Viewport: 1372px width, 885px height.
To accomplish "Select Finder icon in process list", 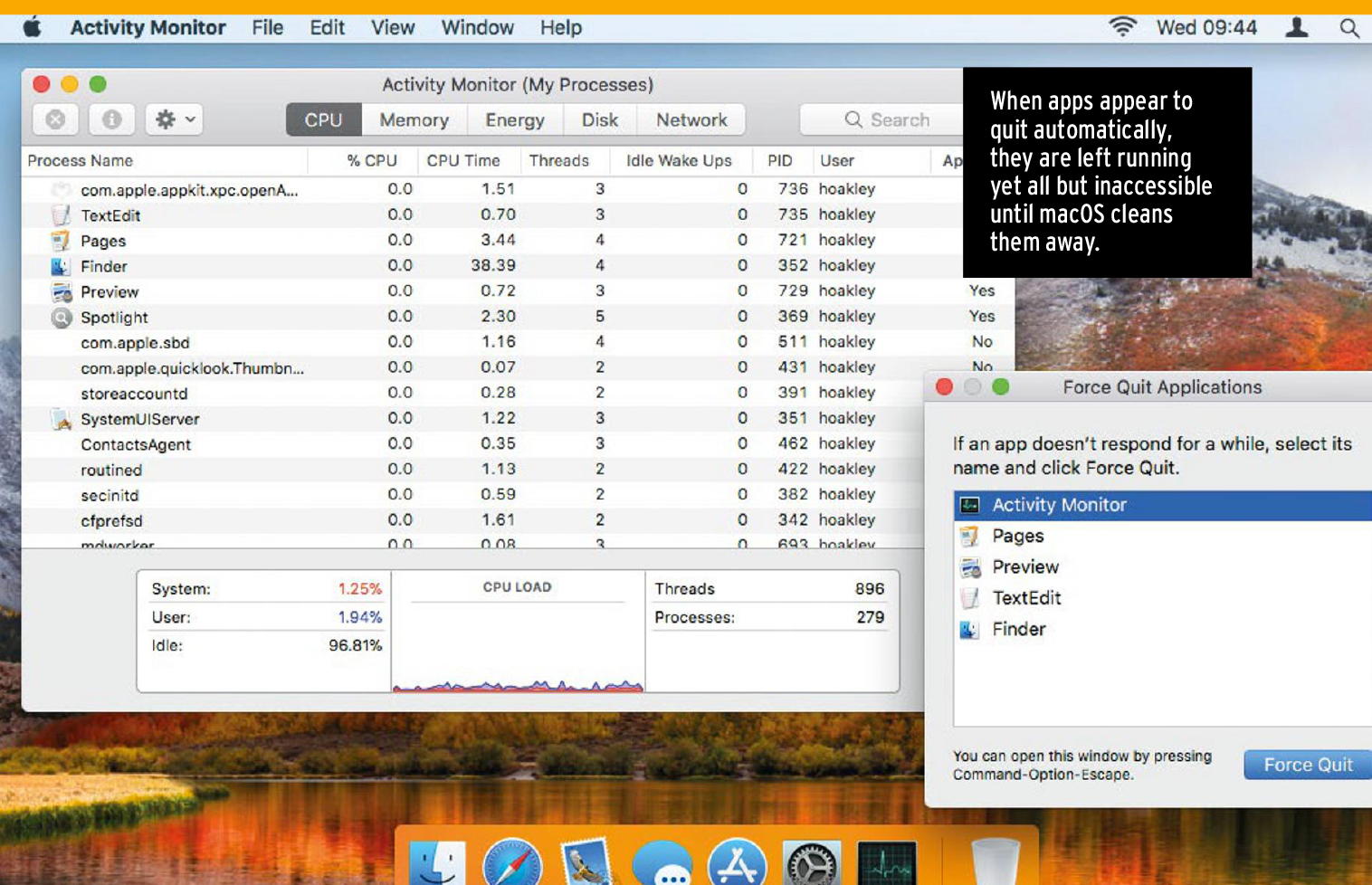I will [61, 266].
